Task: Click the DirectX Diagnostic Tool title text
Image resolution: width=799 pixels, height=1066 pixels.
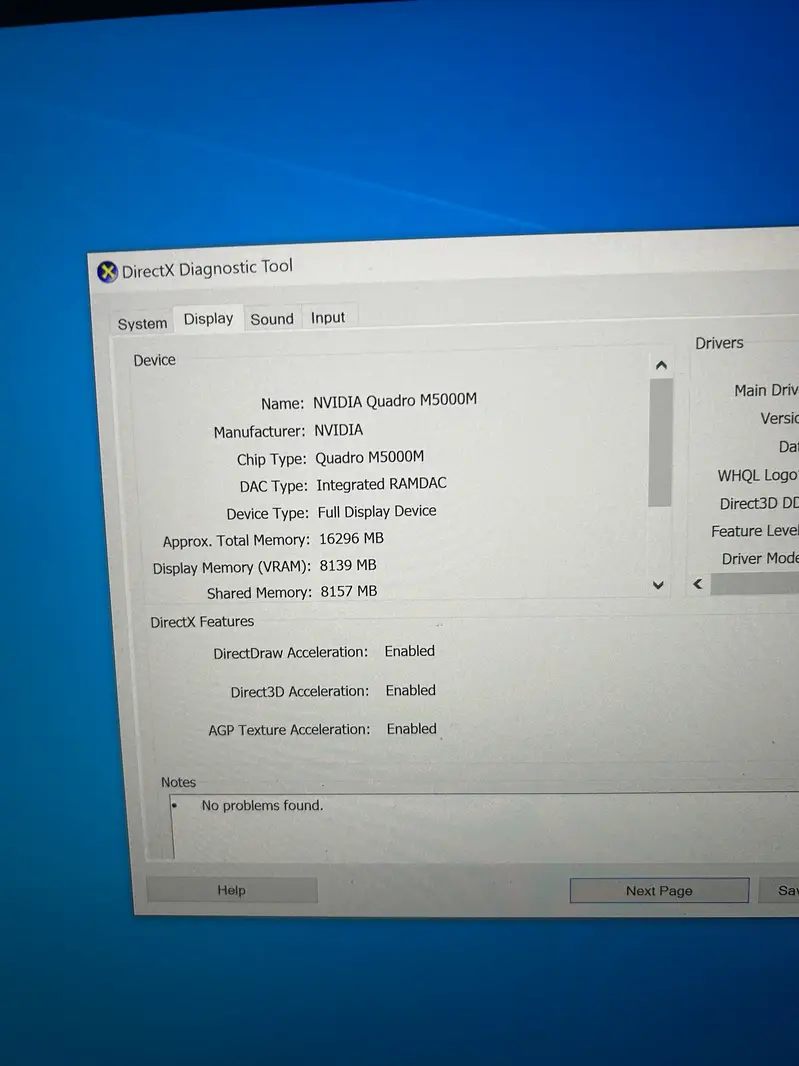Action: pos(208,268)
